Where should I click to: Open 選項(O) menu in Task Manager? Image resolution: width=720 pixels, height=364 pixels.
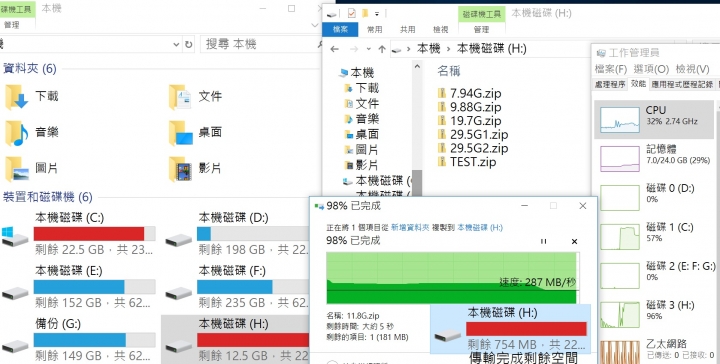pos(651,69)
